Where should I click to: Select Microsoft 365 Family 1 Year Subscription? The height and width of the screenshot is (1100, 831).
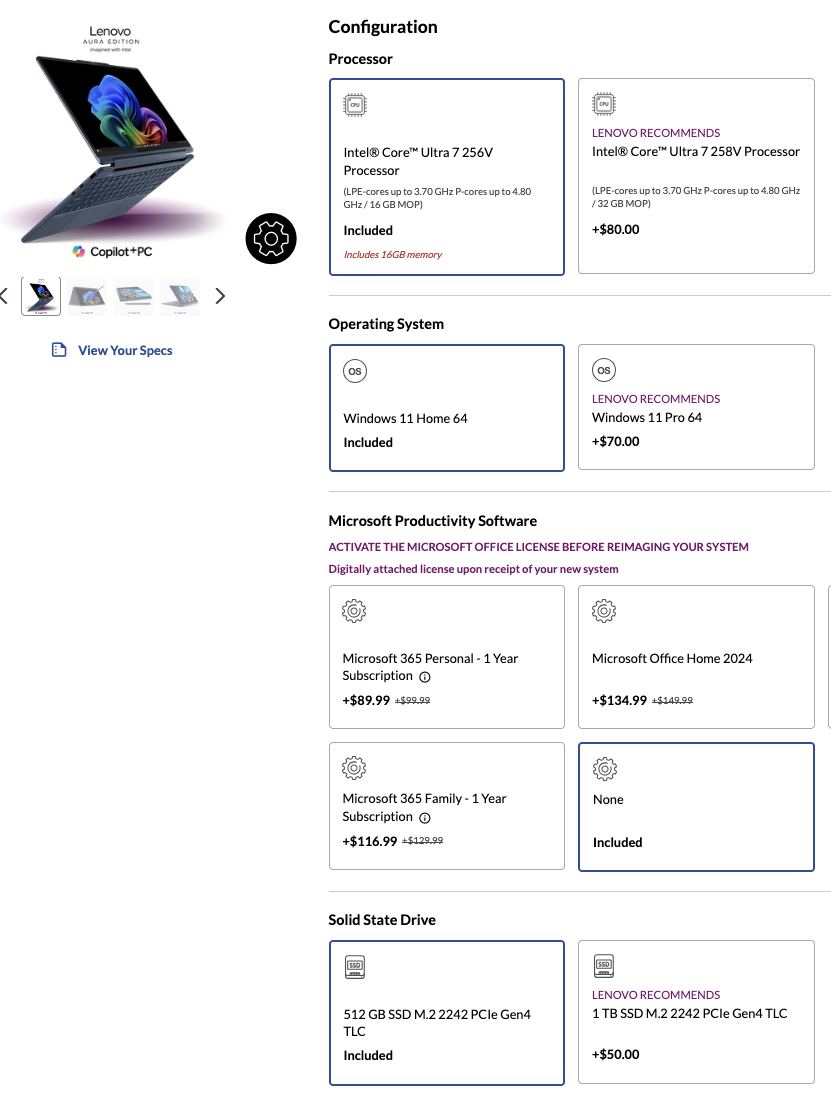pos(446,807)
